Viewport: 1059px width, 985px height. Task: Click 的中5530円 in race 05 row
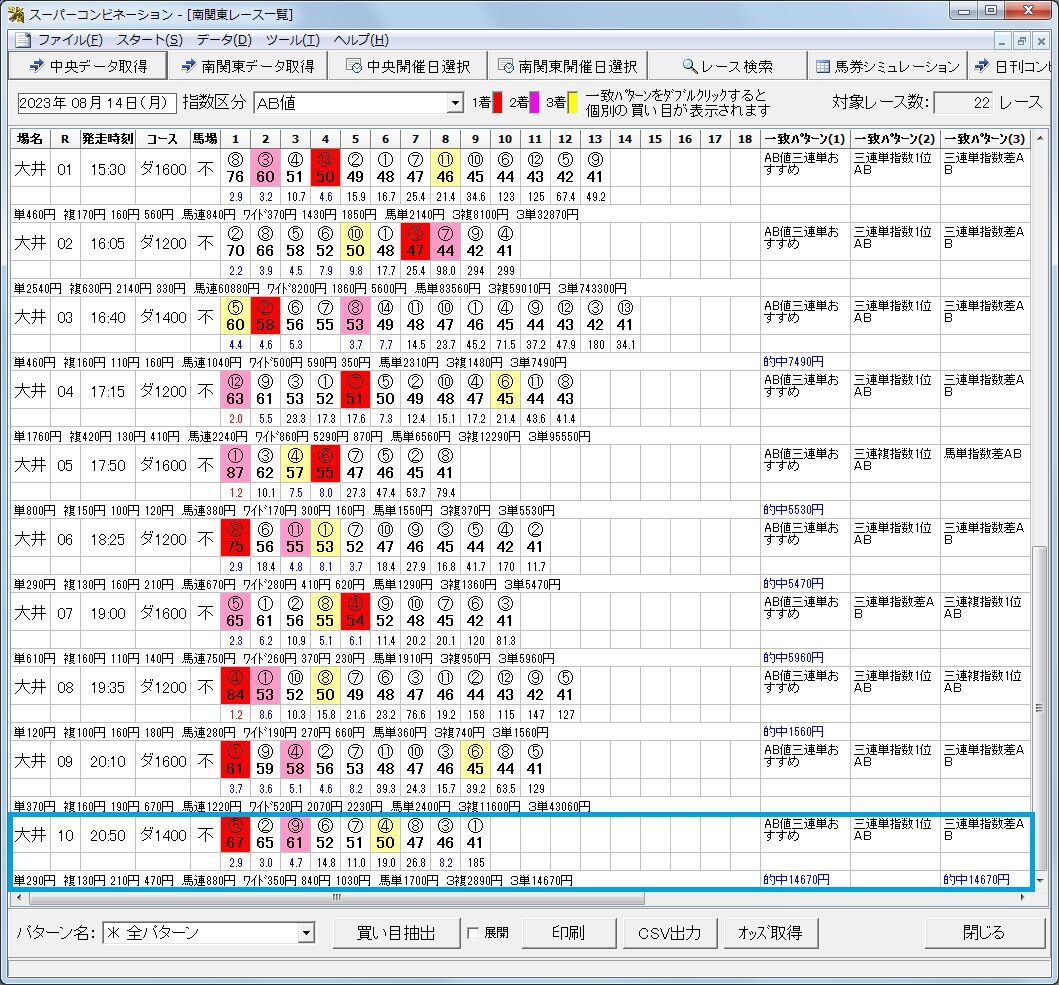click(x=794, y=510)
